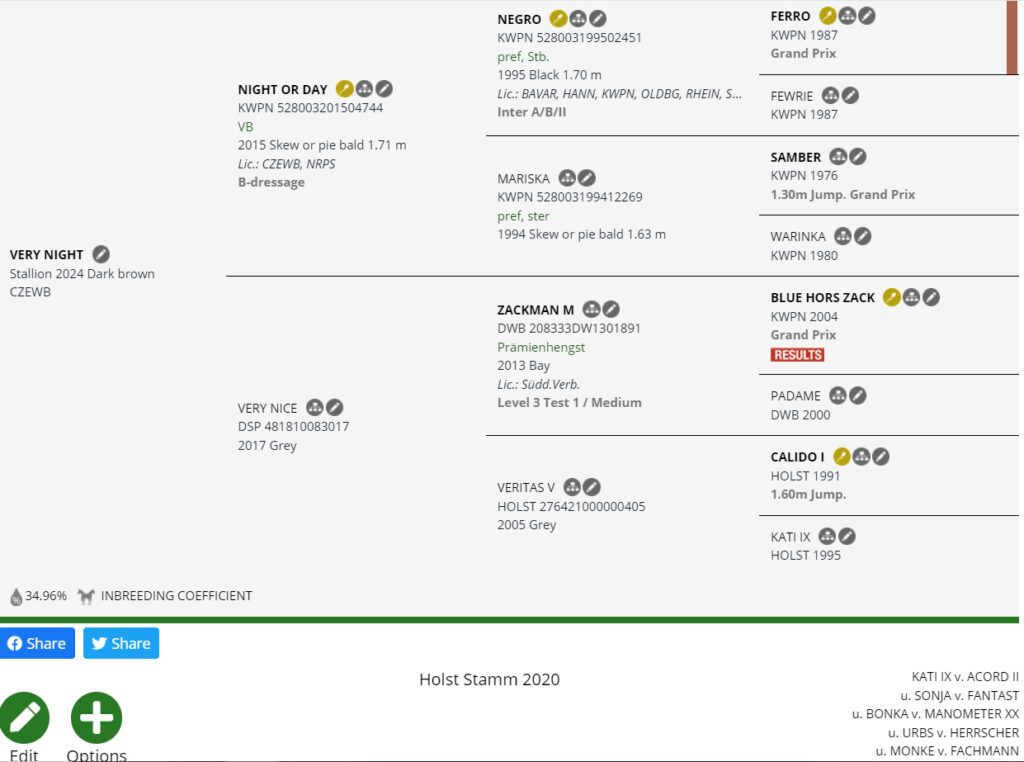
Task: Click edit pencil icon next to FERRO
Action: [867, 16]
